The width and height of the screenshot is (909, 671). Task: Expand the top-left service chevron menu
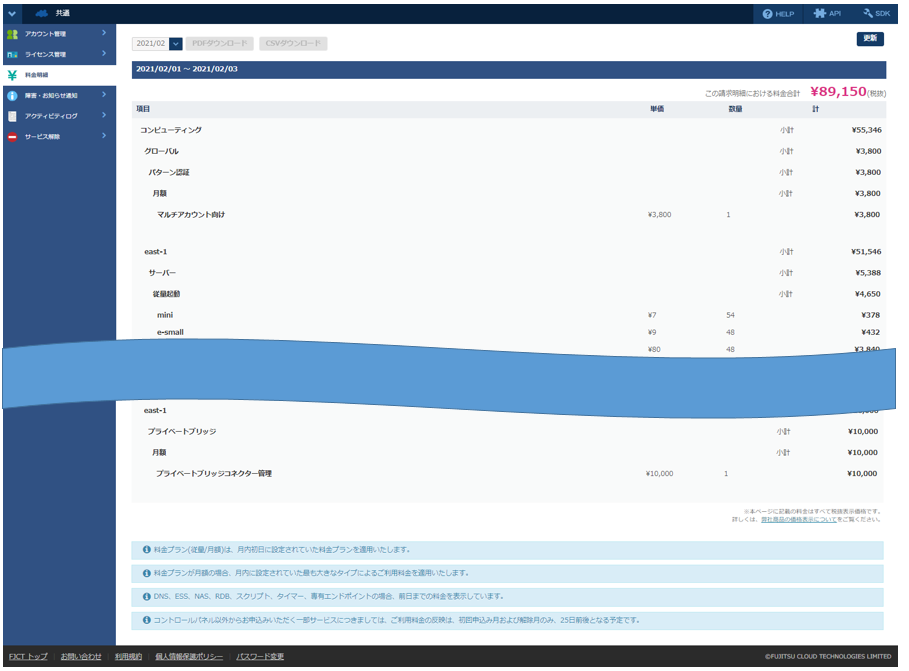(x=12, y=13)
